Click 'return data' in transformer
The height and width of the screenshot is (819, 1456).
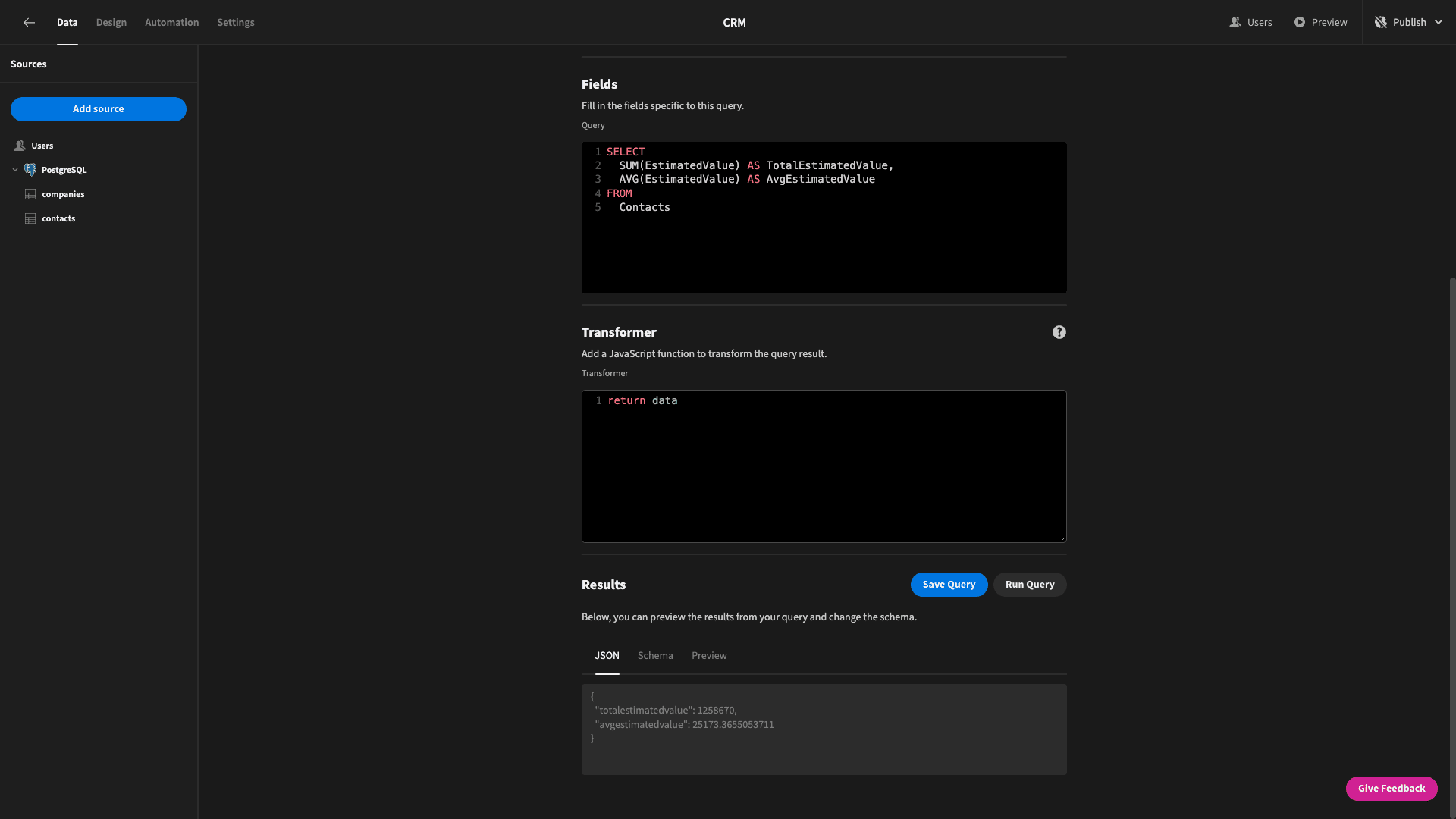point(642,400)
